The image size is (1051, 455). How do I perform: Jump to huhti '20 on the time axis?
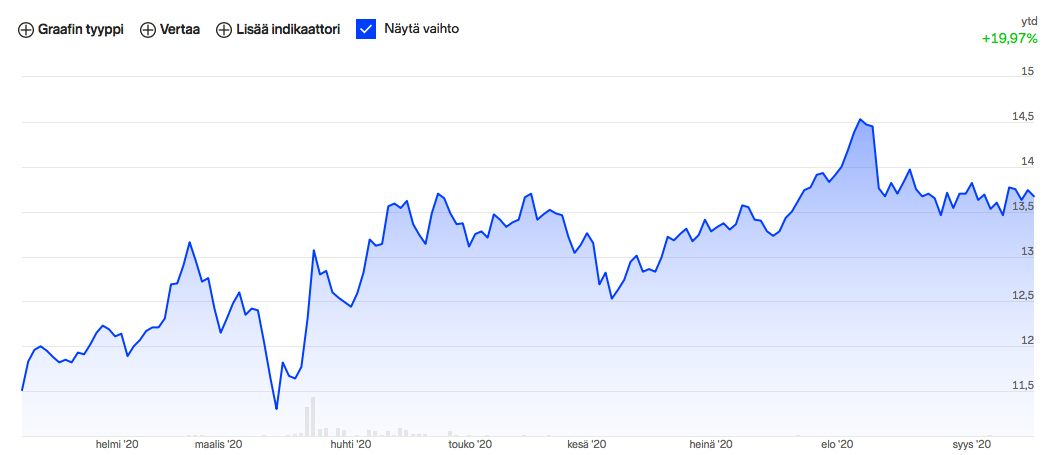[x=350, y=445]
